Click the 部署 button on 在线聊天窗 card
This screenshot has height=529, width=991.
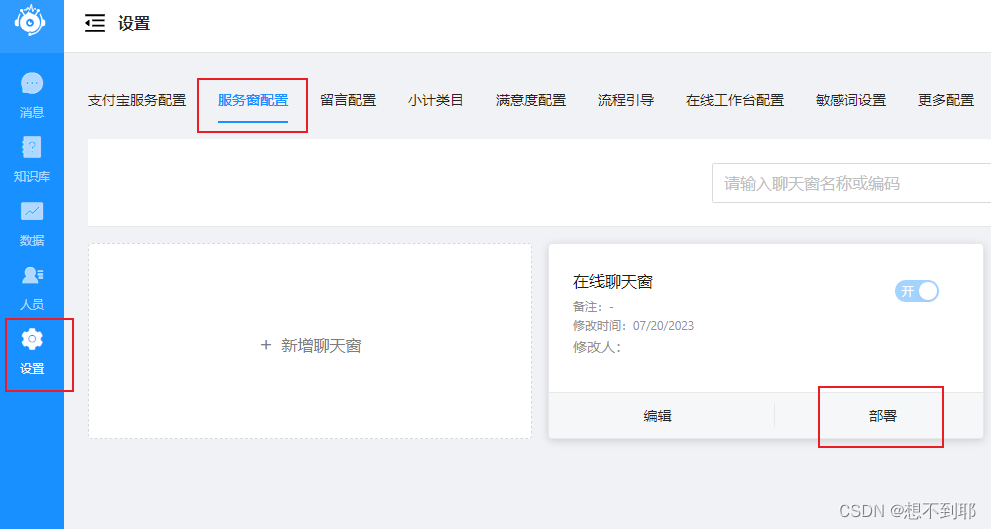coord(882,415)
